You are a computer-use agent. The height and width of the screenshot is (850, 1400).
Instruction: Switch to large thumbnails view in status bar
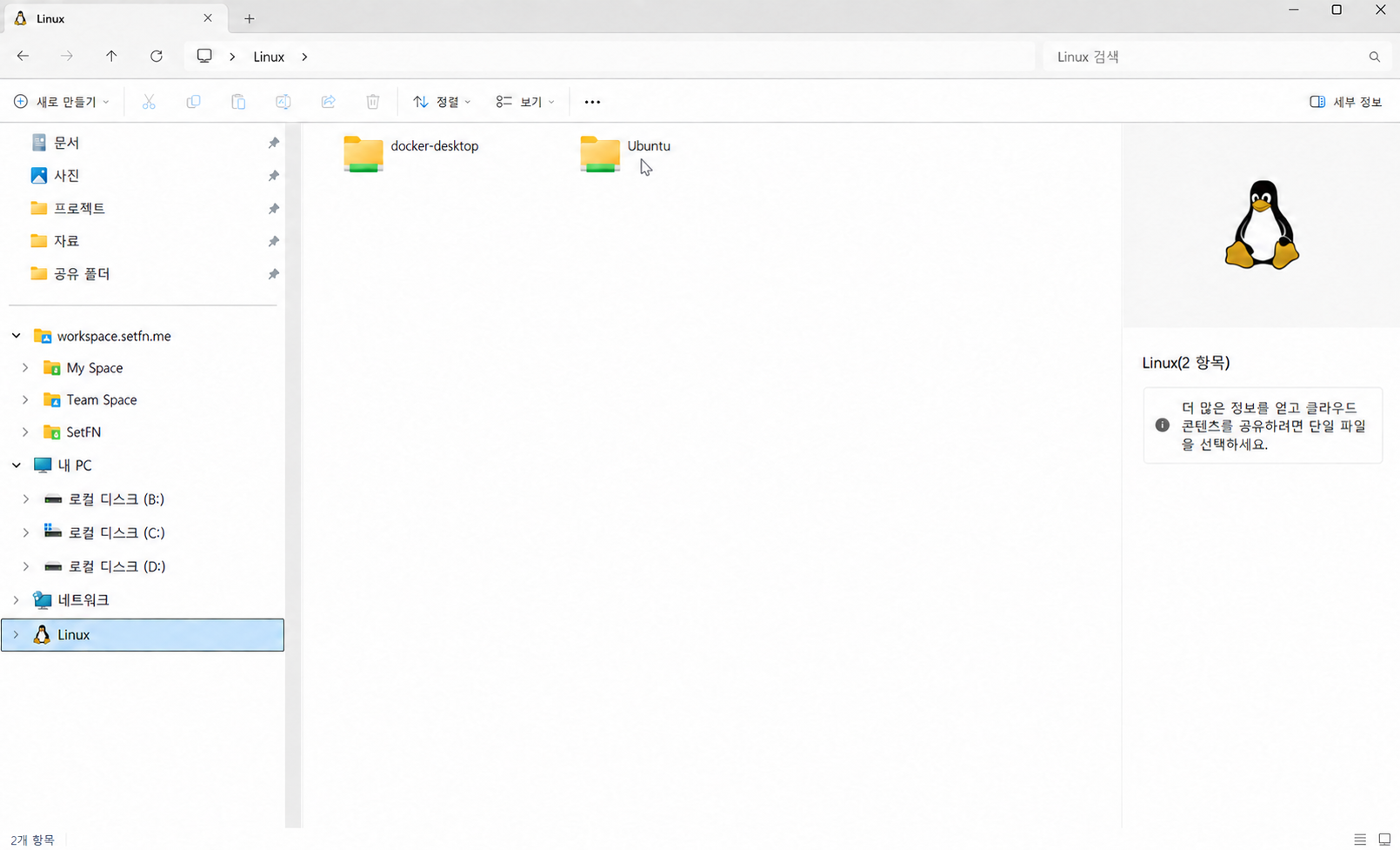[1384, 840]
